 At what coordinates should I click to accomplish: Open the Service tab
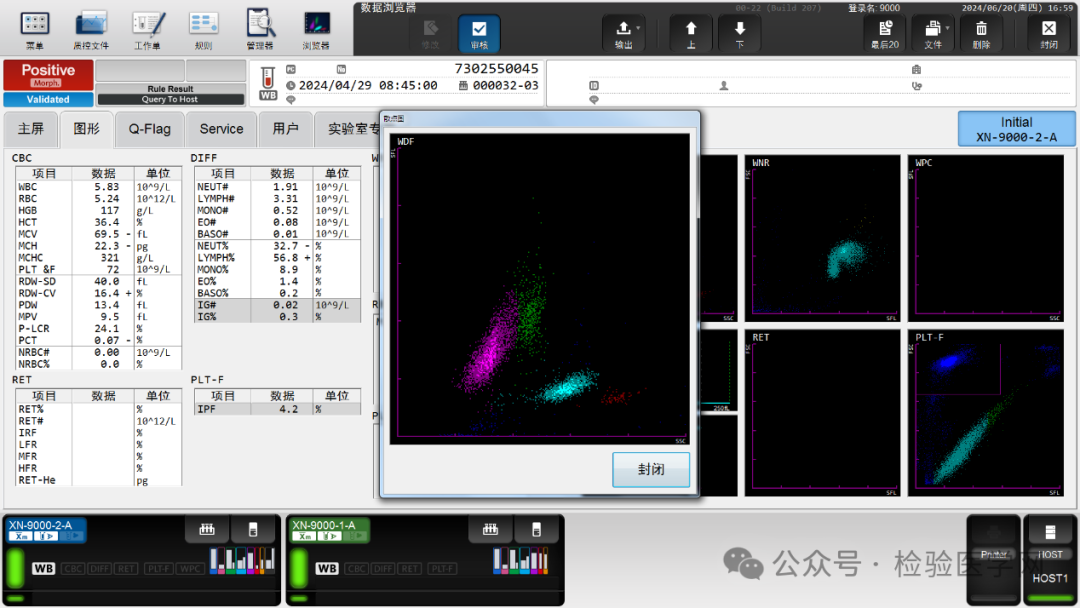pos(221,129)
